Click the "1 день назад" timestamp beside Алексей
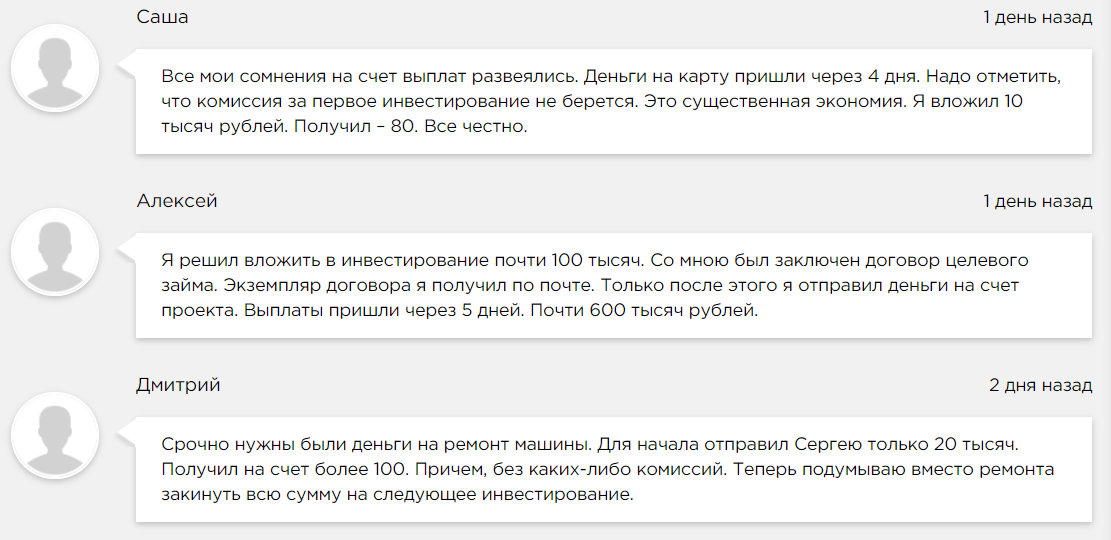 click(x=1037, y=201)
